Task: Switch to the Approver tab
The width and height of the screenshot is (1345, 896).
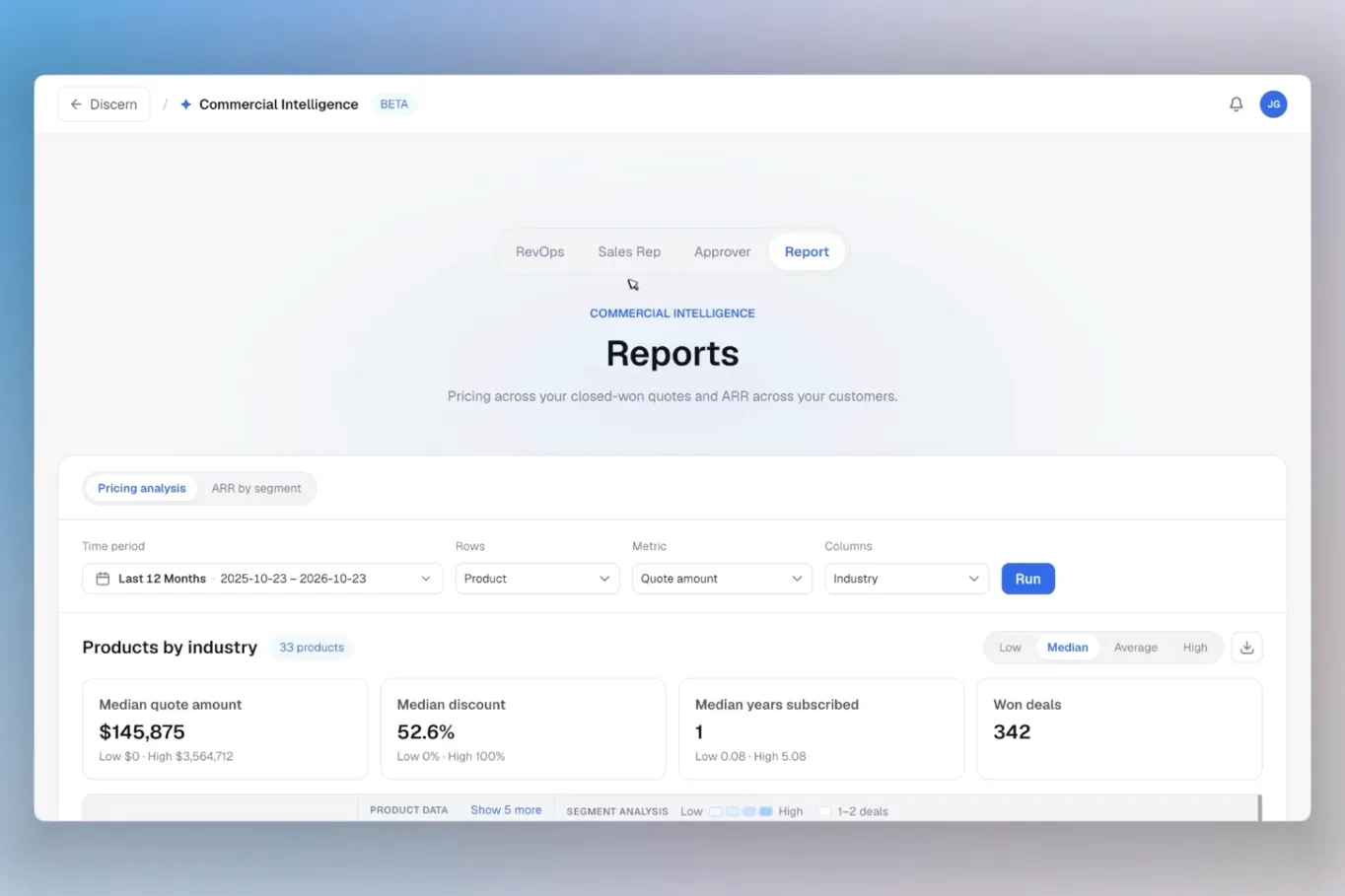Action: coord(722,252)
